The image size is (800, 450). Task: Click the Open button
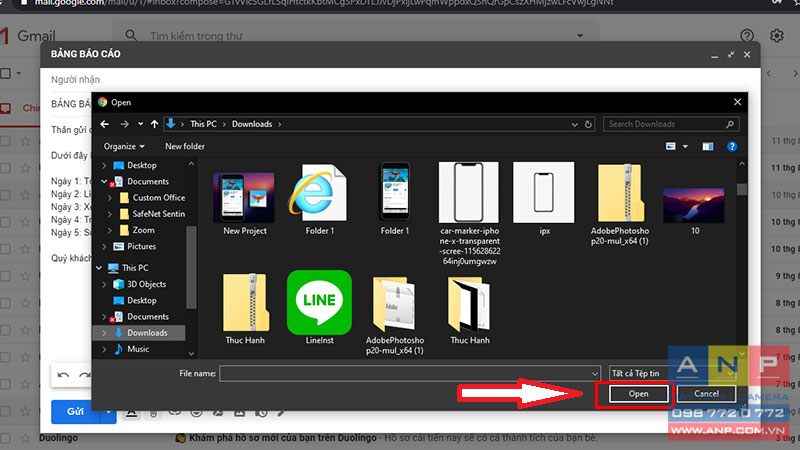(638, 394)
